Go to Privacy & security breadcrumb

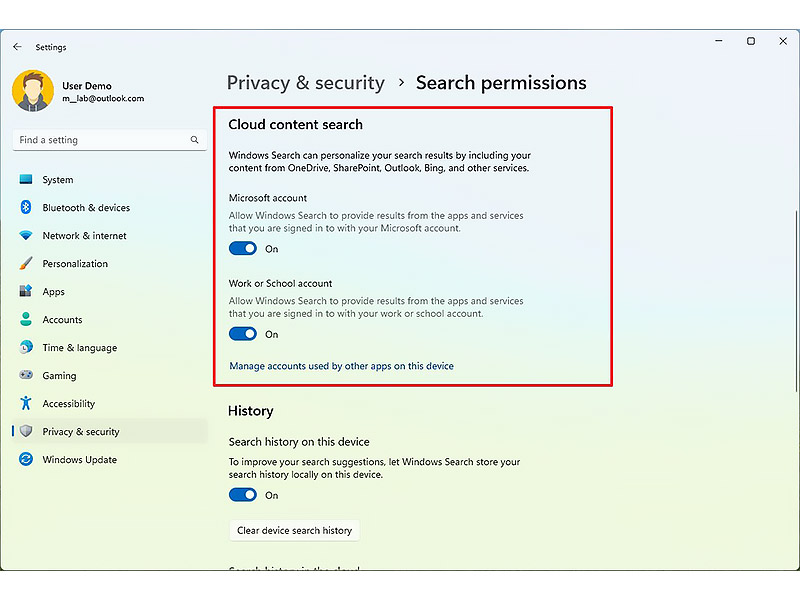pyautogui.click(x=305, y=83)
